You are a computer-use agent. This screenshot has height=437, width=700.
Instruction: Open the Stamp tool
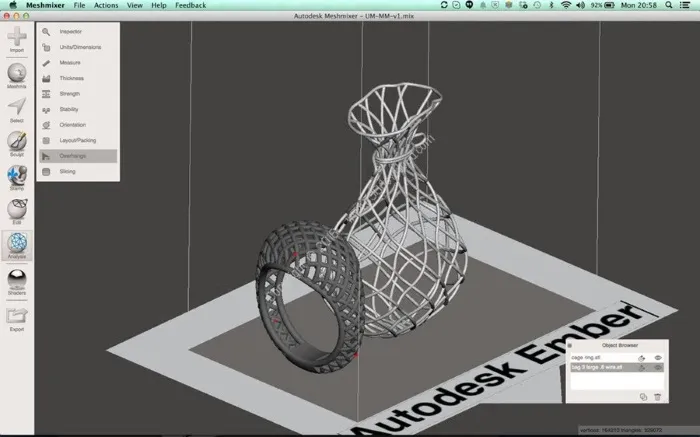point(17,178)
